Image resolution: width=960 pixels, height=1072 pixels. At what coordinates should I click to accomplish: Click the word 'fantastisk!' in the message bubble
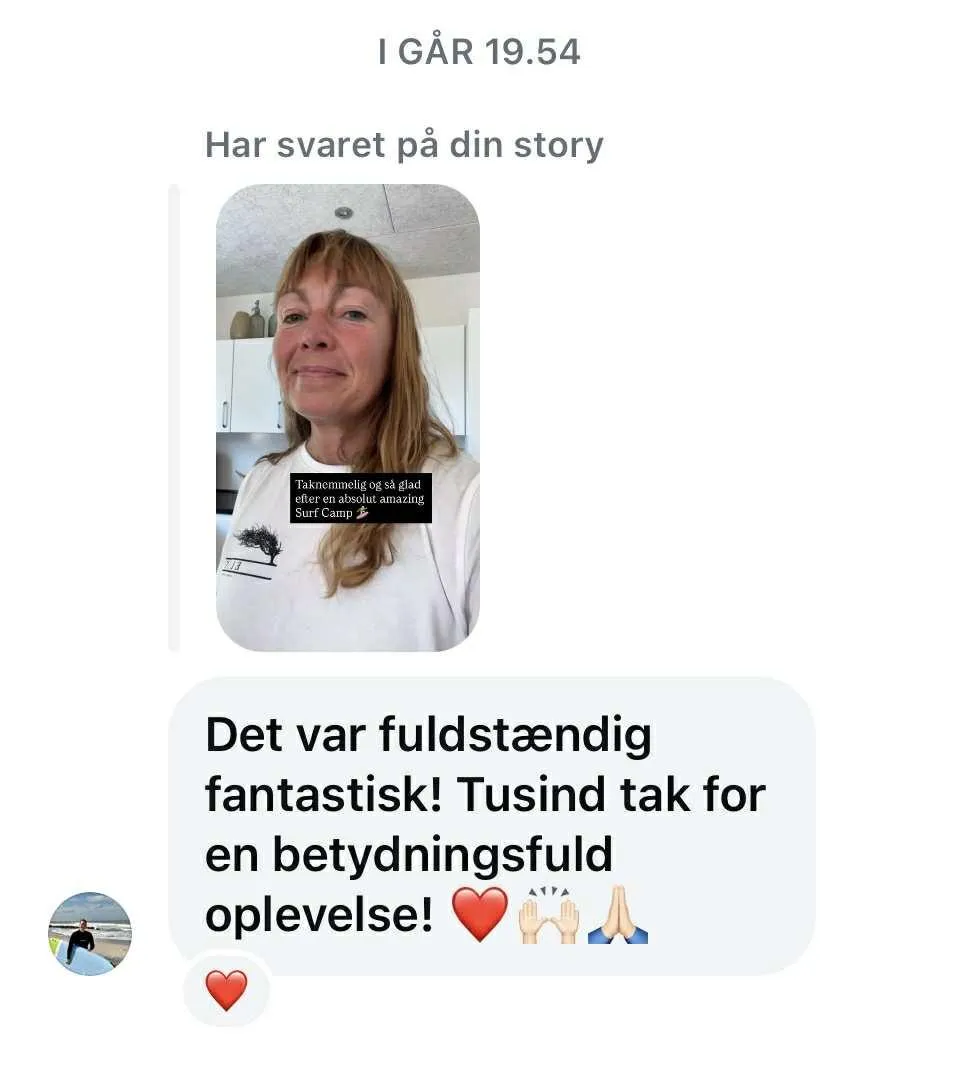[x=324, y=794]
